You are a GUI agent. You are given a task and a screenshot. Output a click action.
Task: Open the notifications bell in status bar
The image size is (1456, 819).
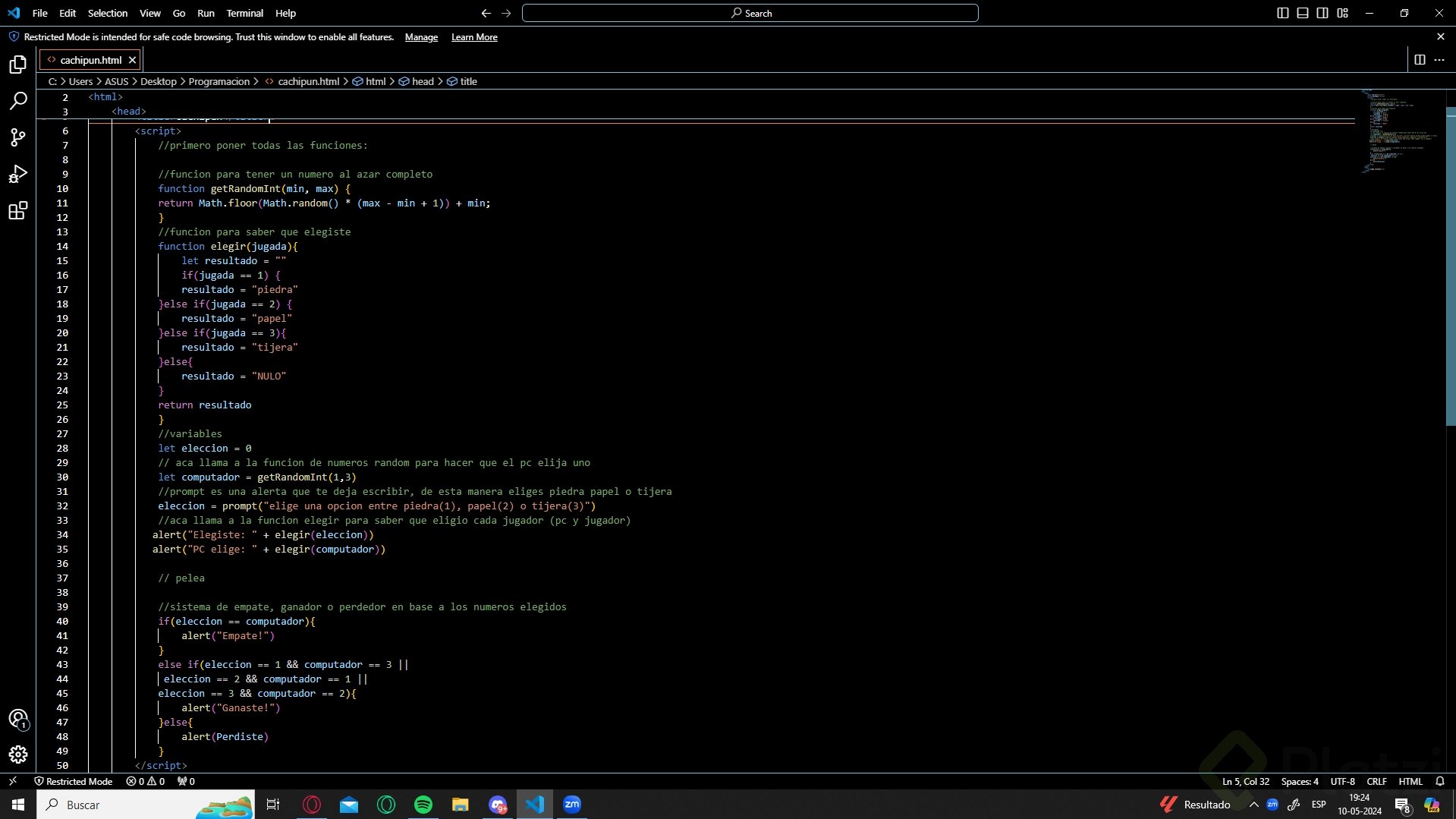(x=1440, y=781)
